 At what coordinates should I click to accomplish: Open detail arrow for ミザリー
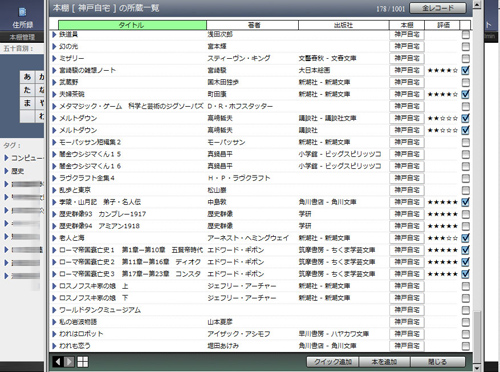pos(54,58)
